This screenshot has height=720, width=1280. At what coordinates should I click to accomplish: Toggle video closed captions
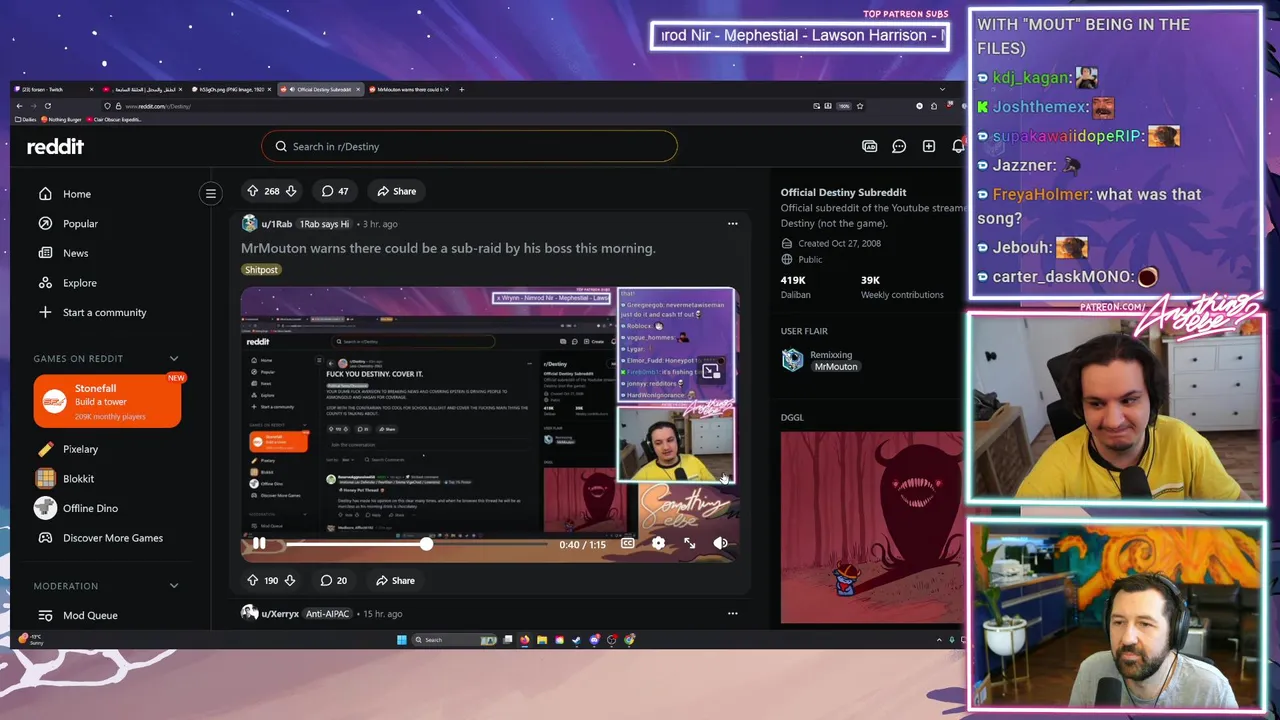click(x=627, y=543)
